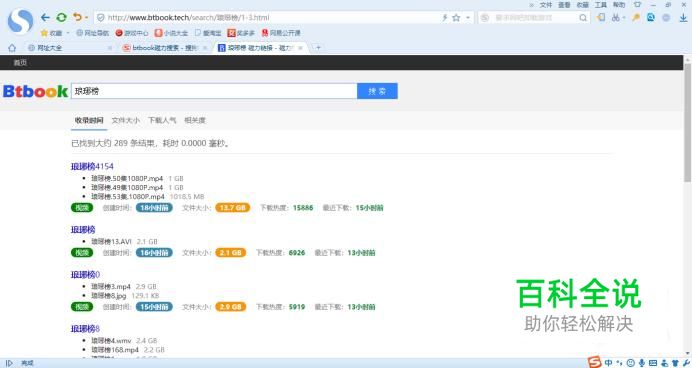Open the 网易公开课 bookmark

281,33
